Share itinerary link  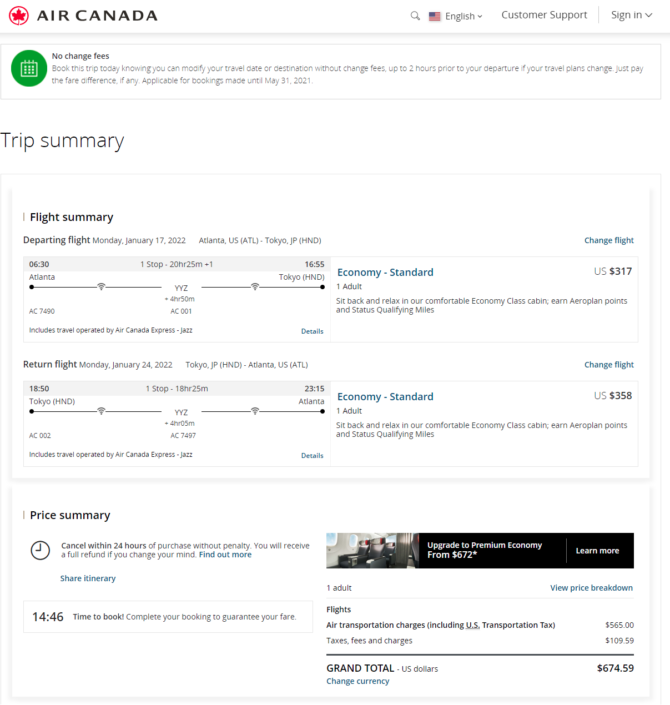(x=88, y=578)
